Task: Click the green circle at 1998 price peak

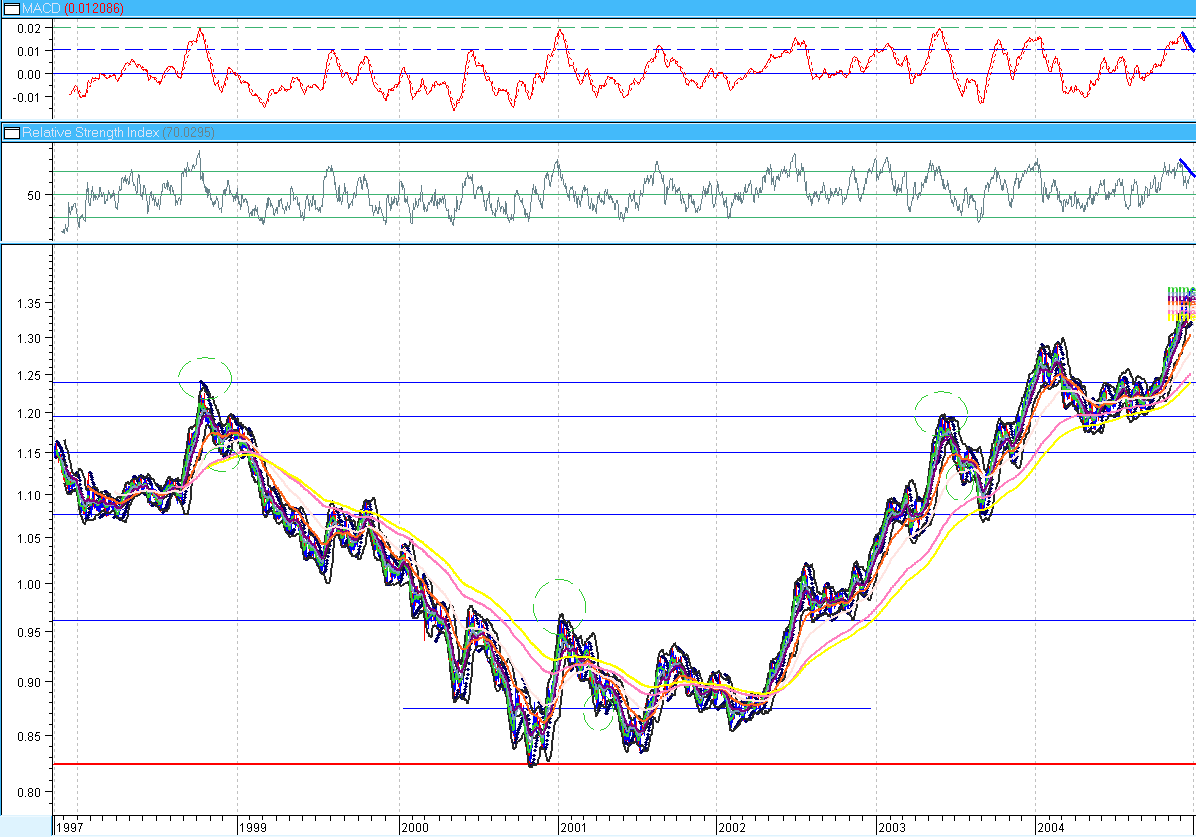Action: point(205,377)
